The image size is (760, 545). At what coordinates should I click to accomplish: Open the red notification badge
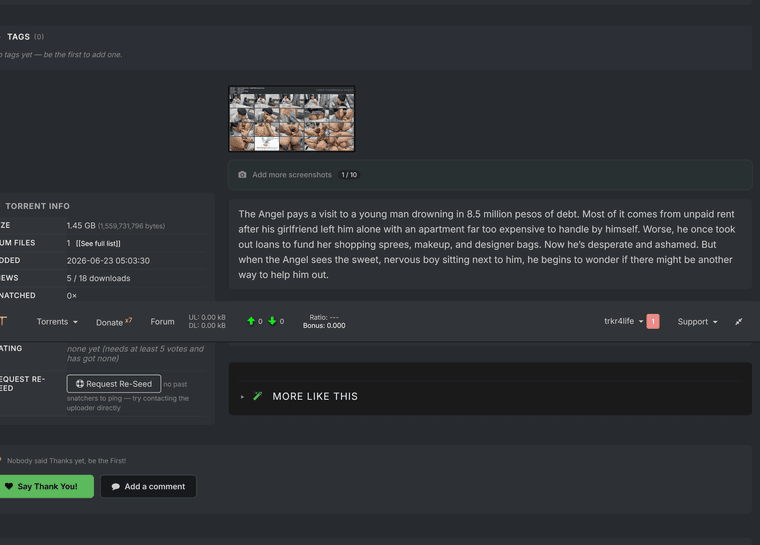(653, 321)
